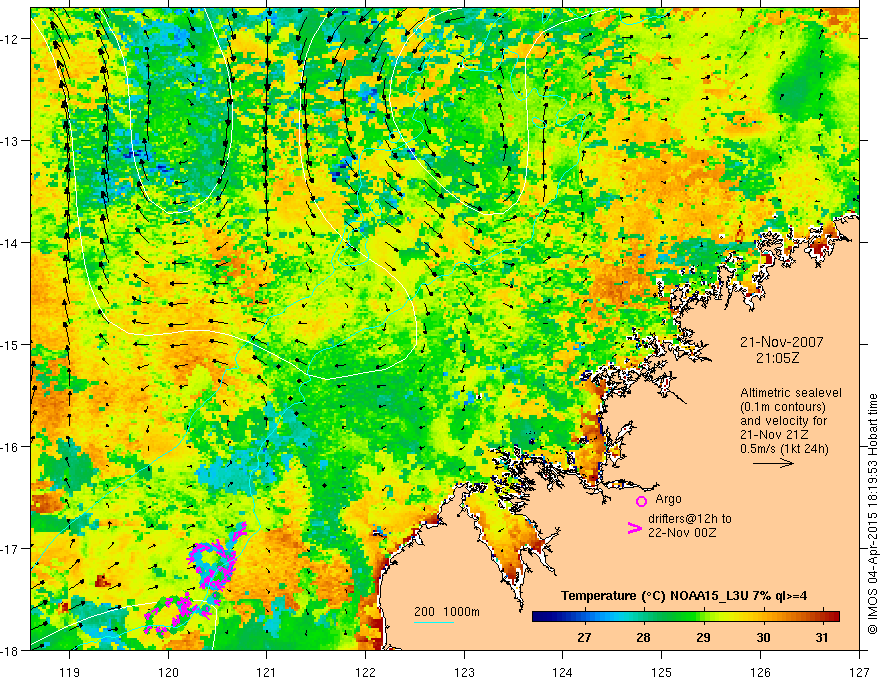Viewport: 880px width, 680px height.
Task: Click colorbar tick label 31
Action: pyautogui.click(x=822, y=637)
